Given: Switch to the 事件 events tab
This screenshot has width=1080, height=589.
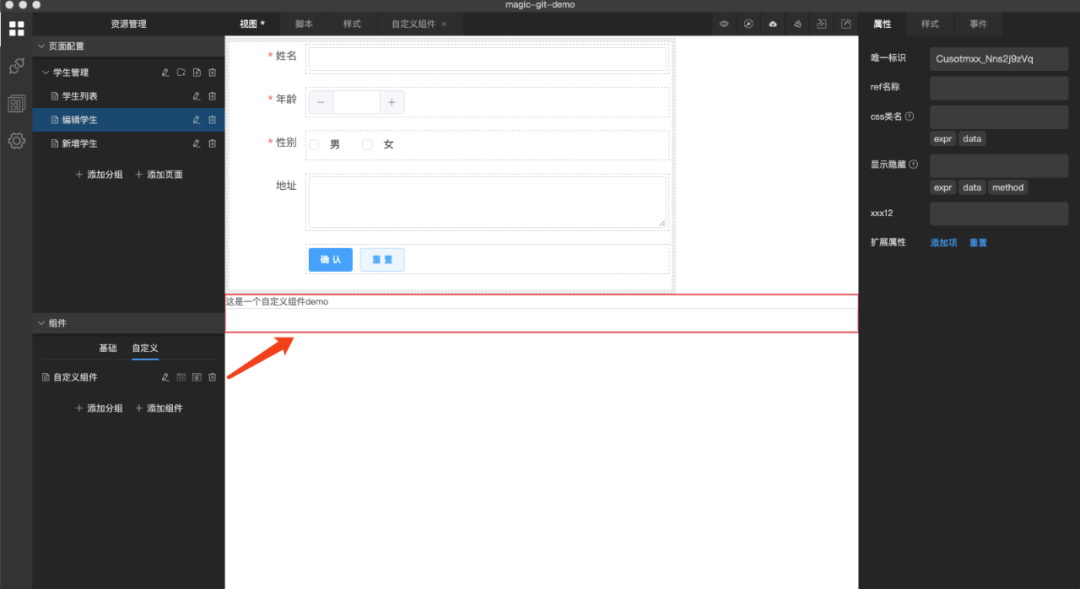Looking at the screenshot, I should (978, 24).
